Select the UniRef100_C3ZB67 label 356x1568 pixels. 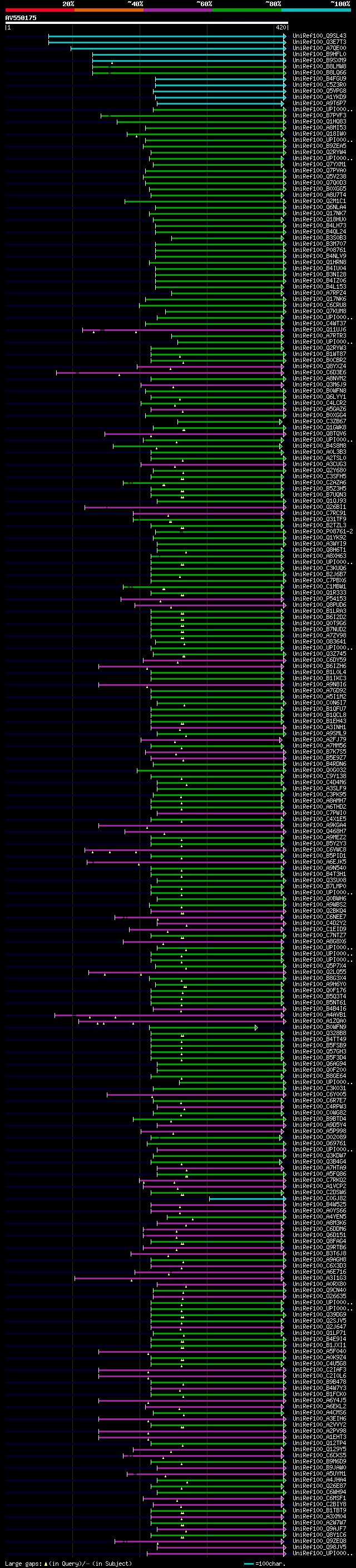319,421
